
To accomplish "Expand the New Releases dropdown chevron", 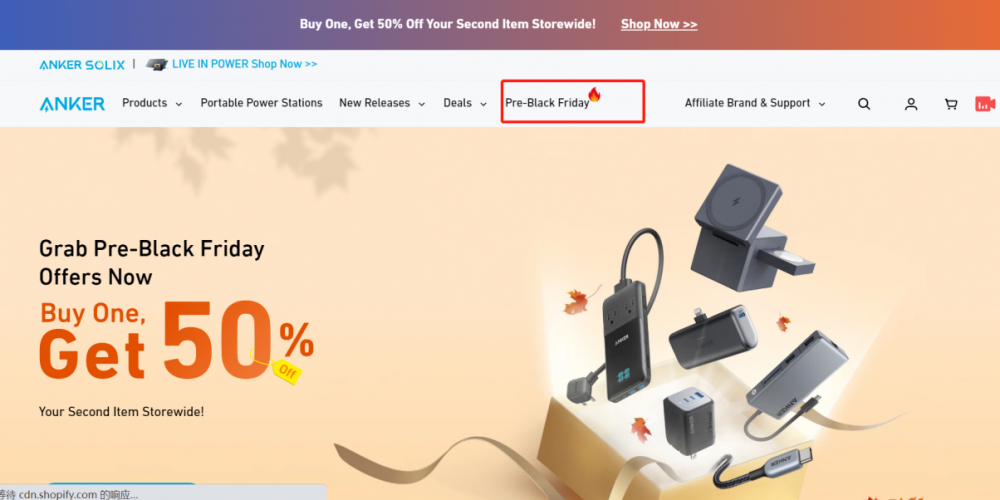I will point(422,104).
